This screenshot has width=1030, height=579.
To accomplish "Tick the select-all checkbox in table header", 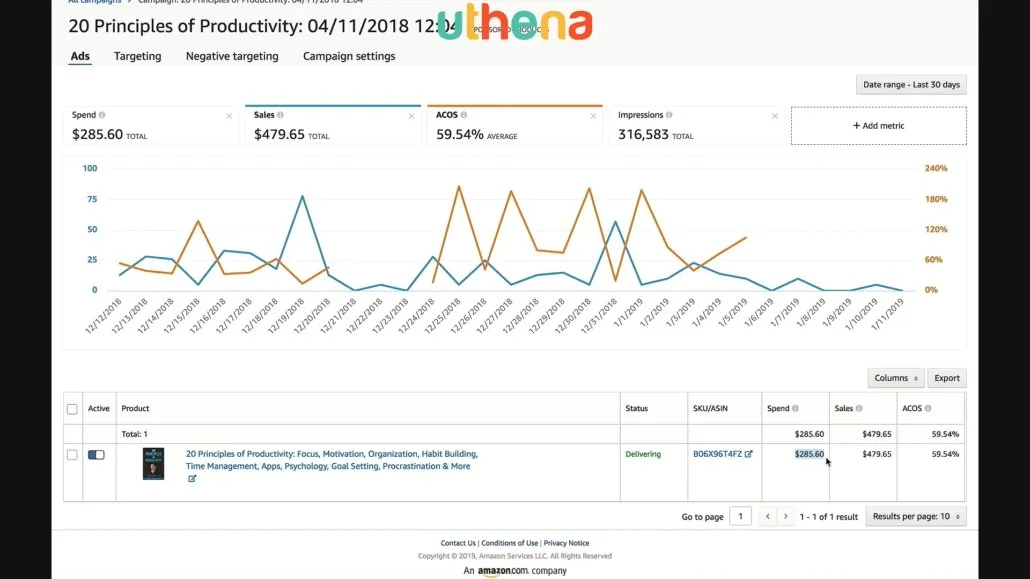I will click(72, 409).
